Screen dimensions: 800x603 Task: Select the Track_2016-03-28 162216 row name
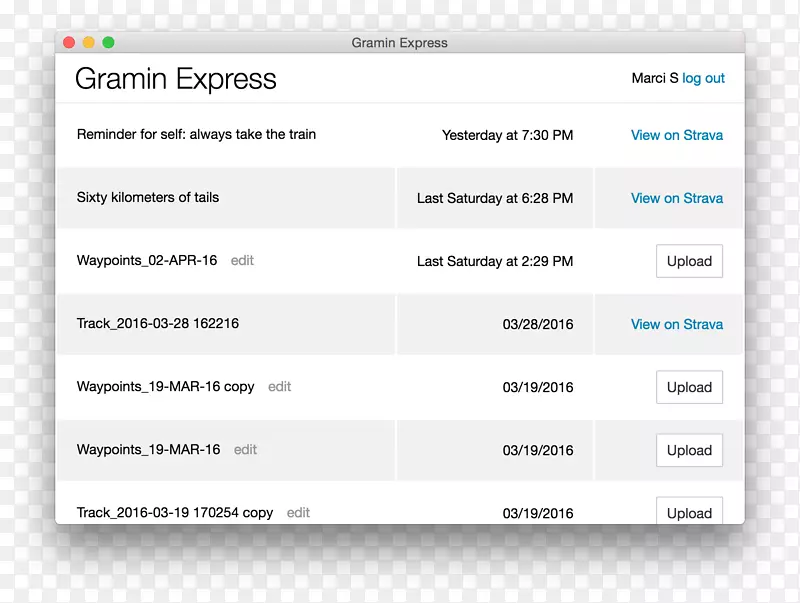point(157,324)
